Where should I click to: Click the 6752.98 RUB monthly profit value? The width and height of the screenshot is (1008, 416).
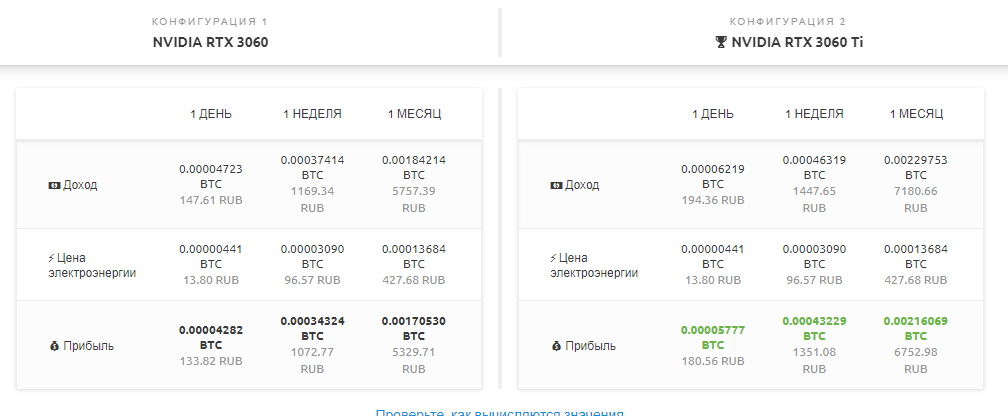click(916, 361)
